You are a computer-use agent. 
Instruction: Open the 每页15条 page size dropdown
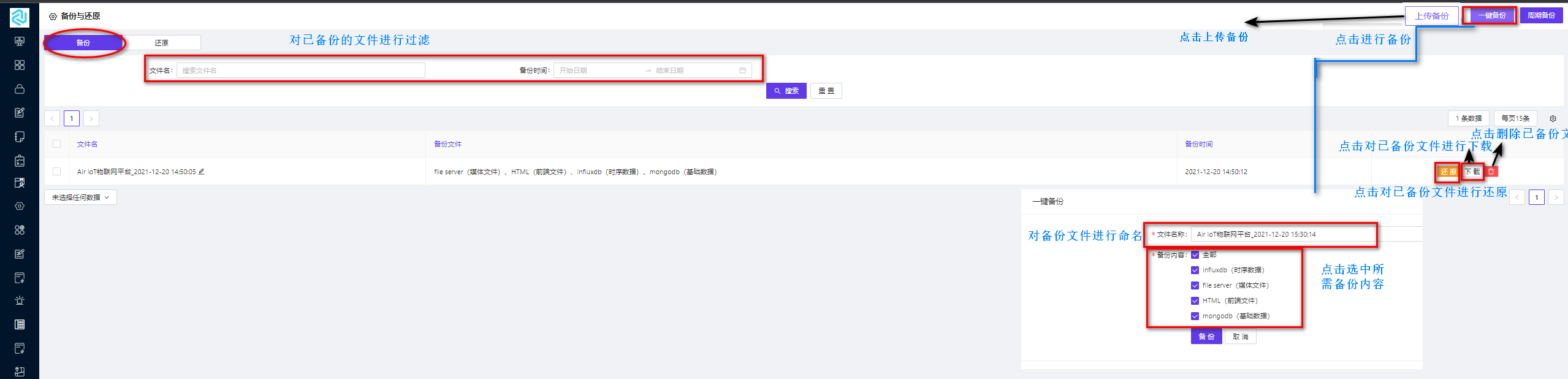click(1515, 118)
